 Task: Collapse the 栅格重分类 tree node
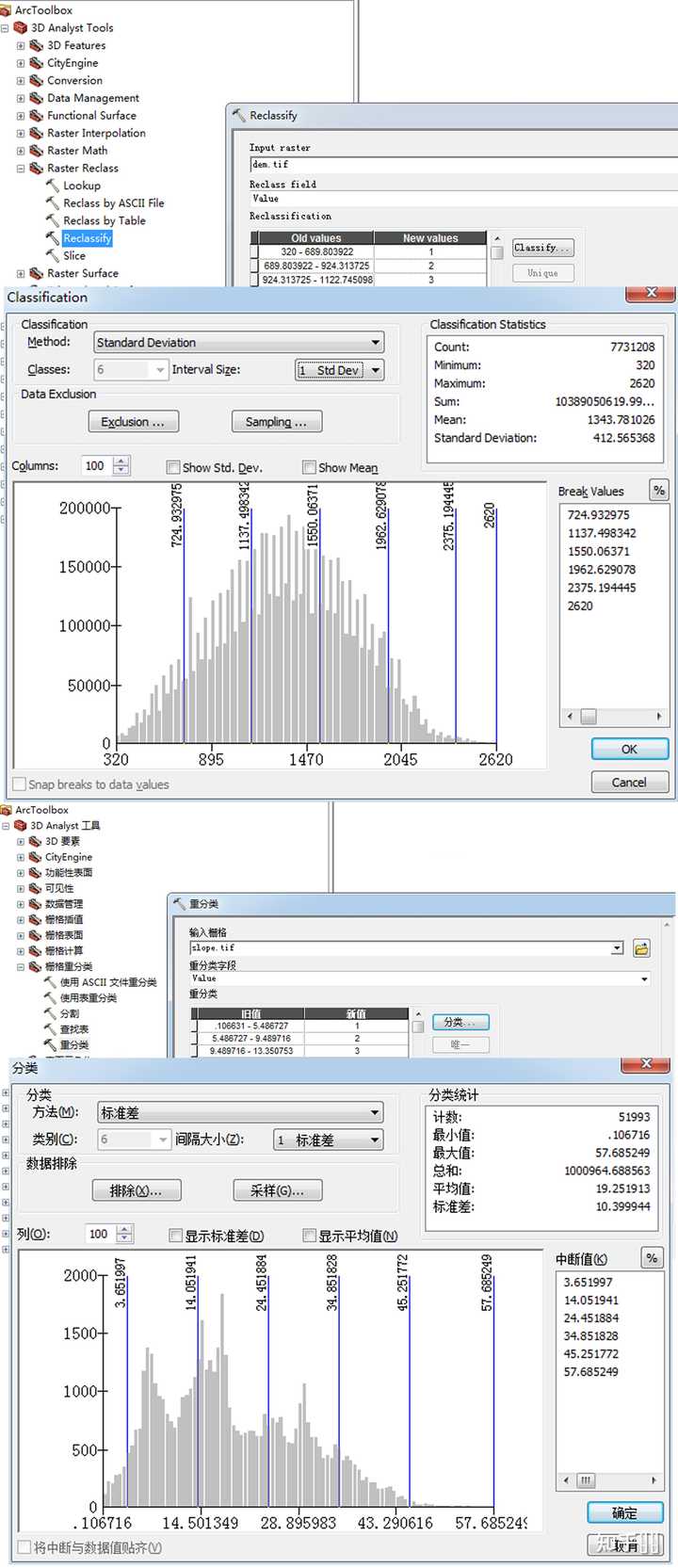point(21,967)
